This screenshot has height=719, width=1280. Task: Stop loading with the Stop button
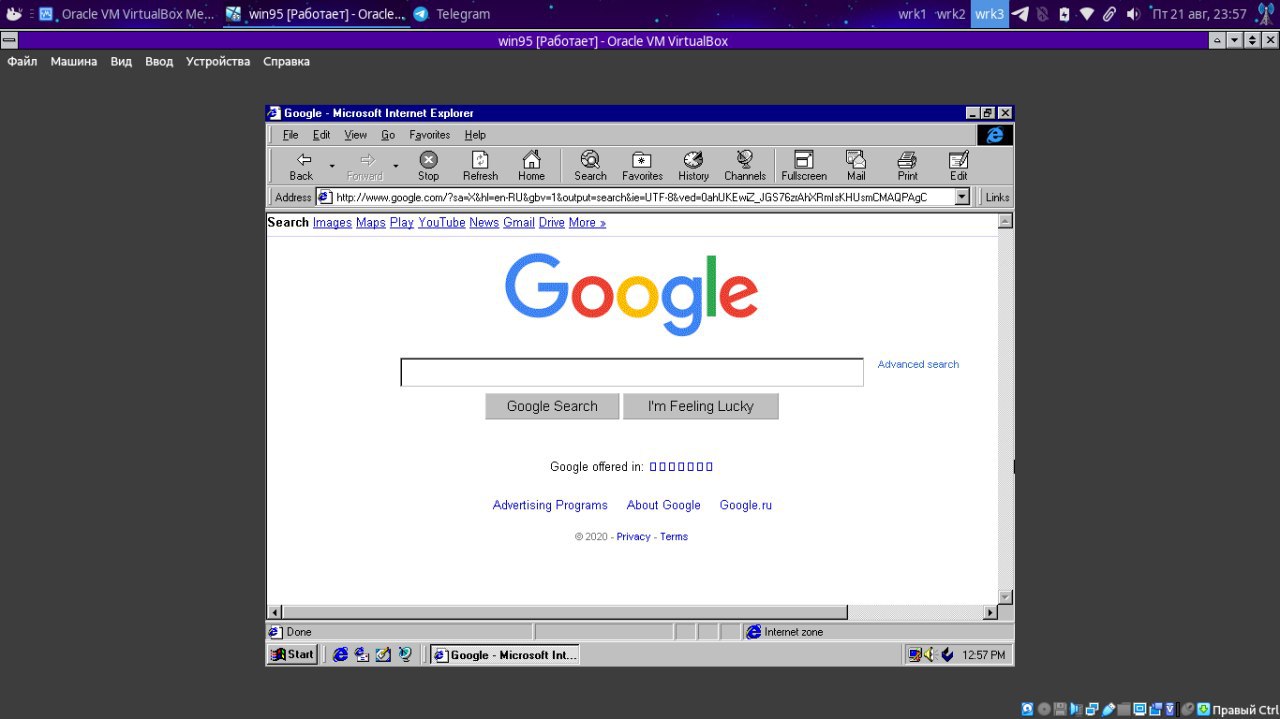click(x=428, y=166)
